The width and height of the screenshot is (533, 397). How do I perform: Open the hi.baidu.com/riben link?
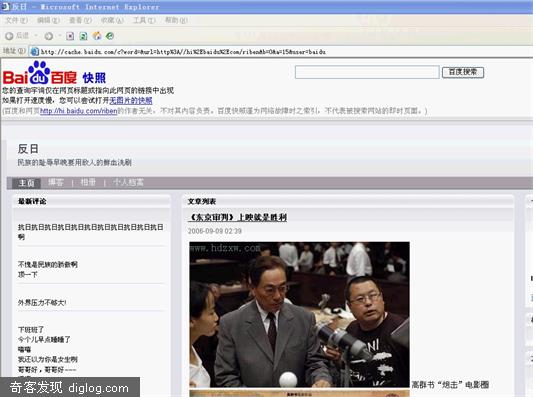tap(79, 111)
